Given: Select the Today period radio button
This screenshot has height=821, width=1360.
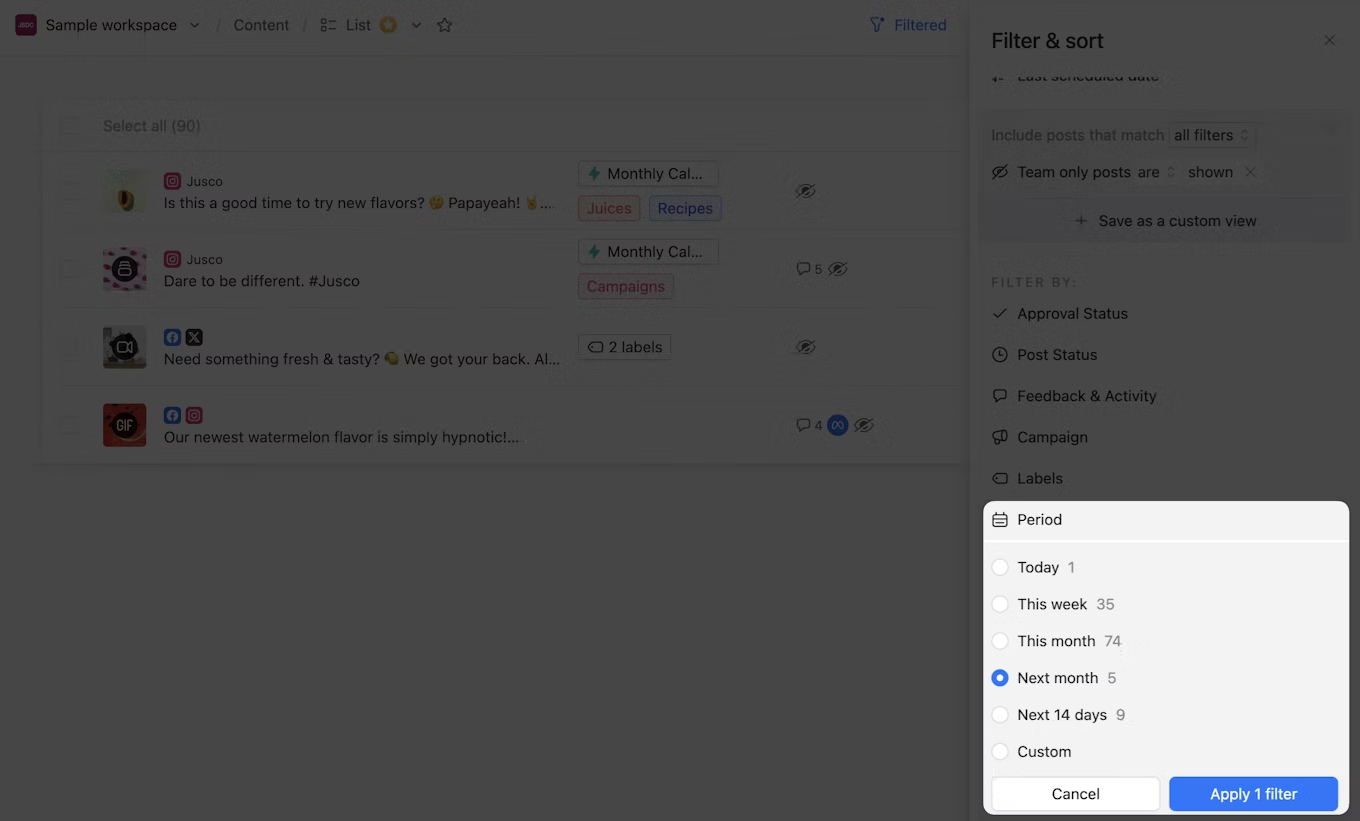Looking at the screenshot, I should pyautogui.click(x=1000, y=567).
